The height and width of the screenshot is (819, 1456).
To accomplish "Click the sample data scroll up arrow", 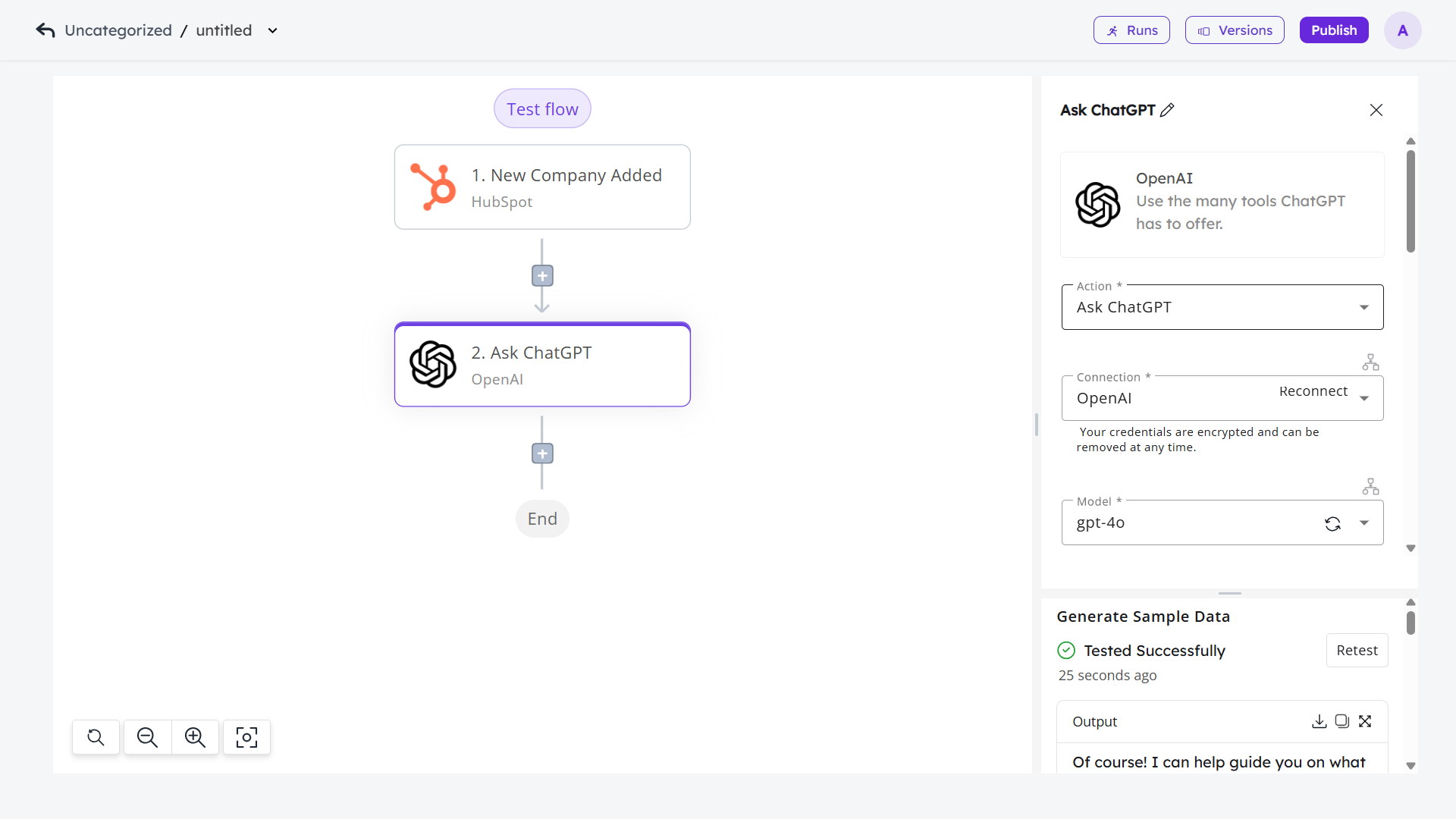I will pyautogui.click(x=1410, y=602).
